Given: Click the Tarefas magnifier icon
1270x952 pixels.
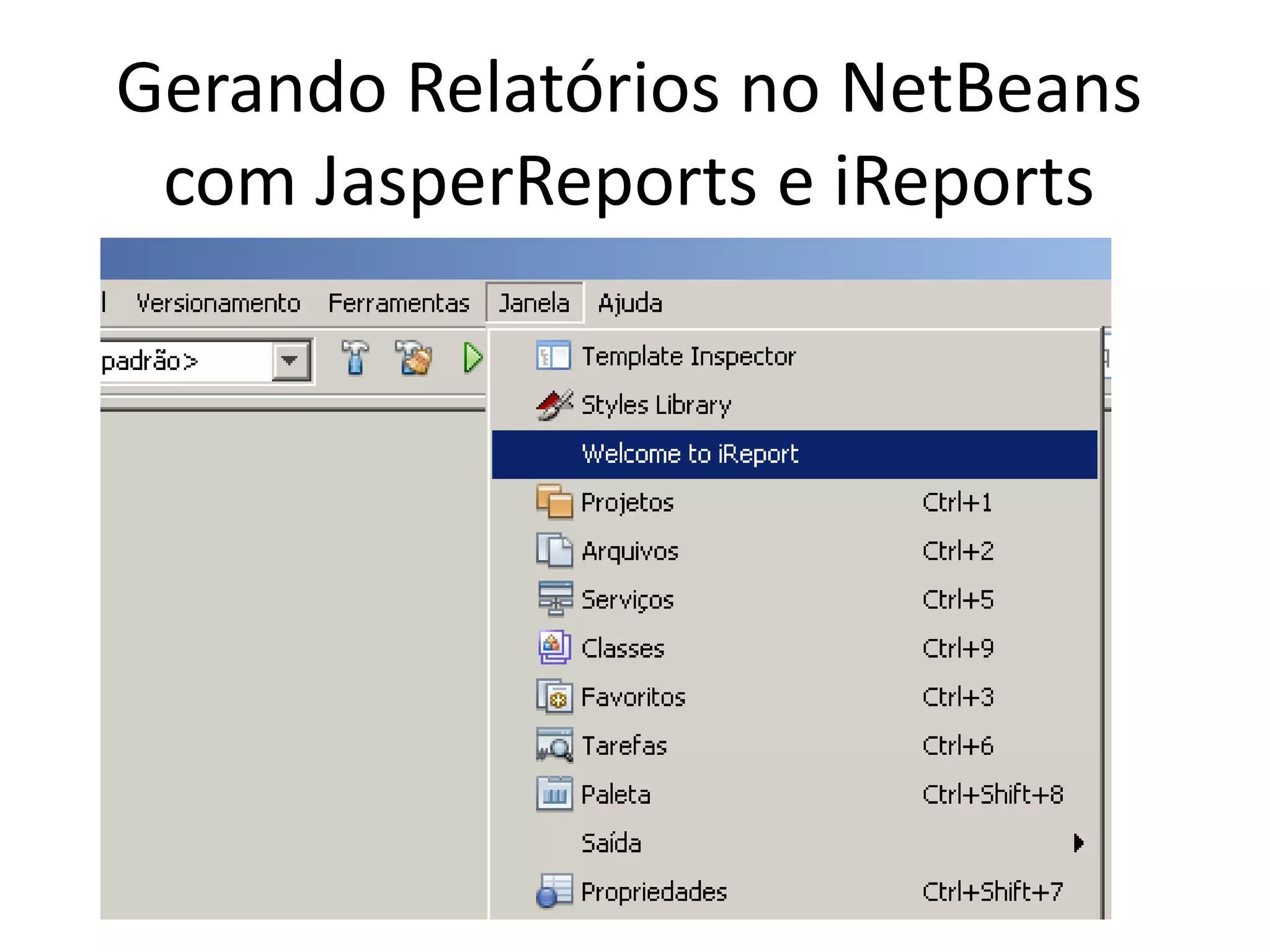Looking at the screenshot, I should tap(554, 745).
